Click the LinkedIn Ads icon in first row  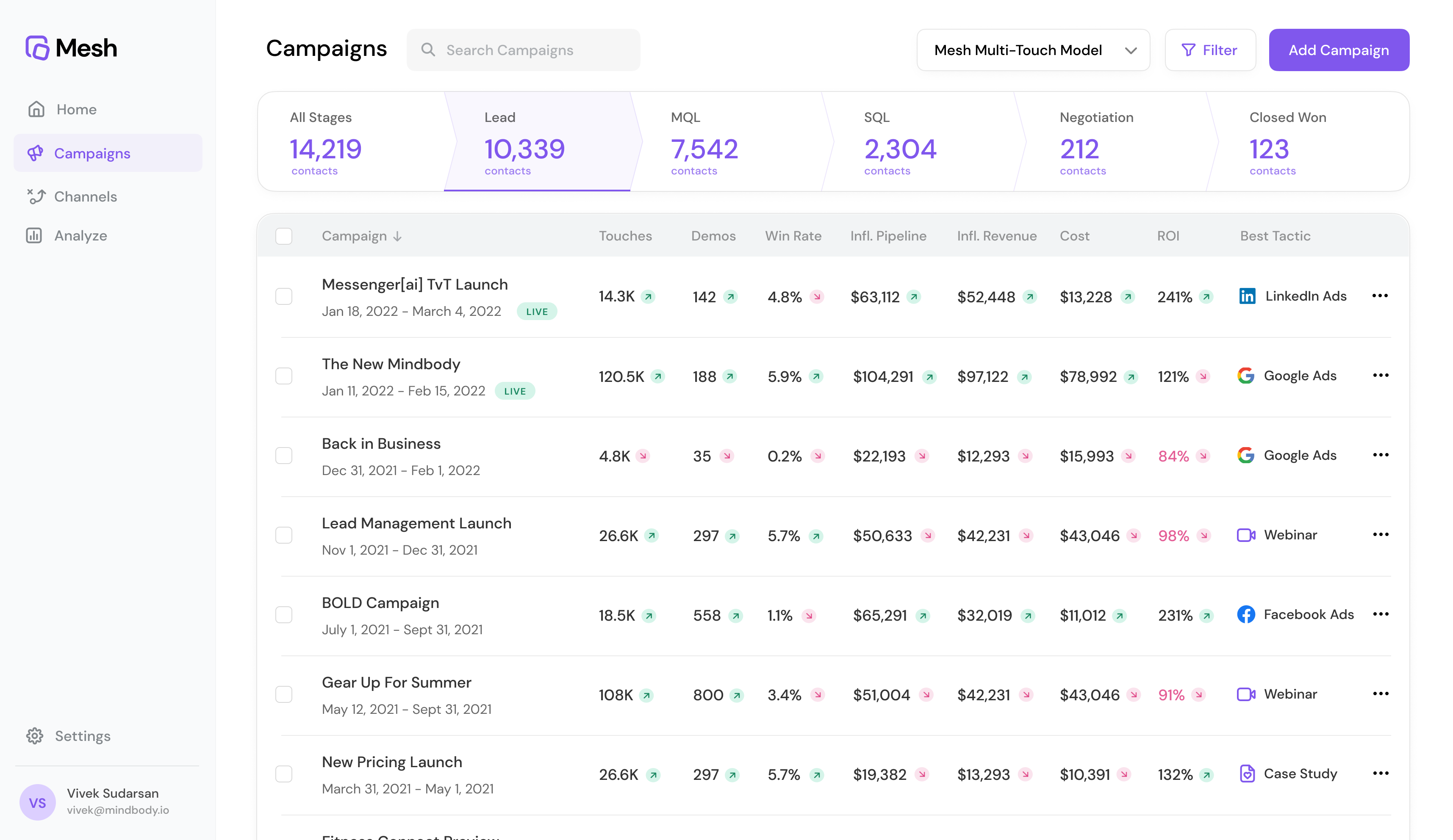click(x=1247, y=296)
